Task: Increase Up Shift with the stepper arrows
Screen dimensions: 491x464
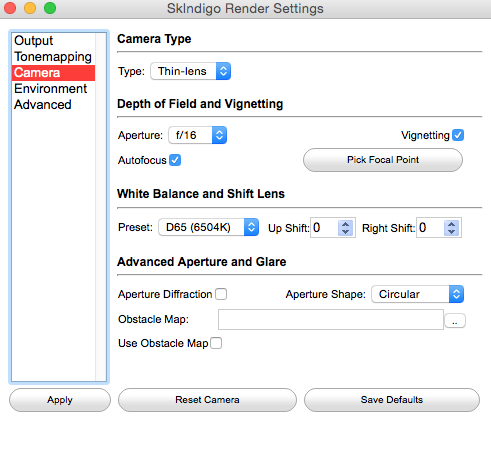Action: click(x=346, y=224)
